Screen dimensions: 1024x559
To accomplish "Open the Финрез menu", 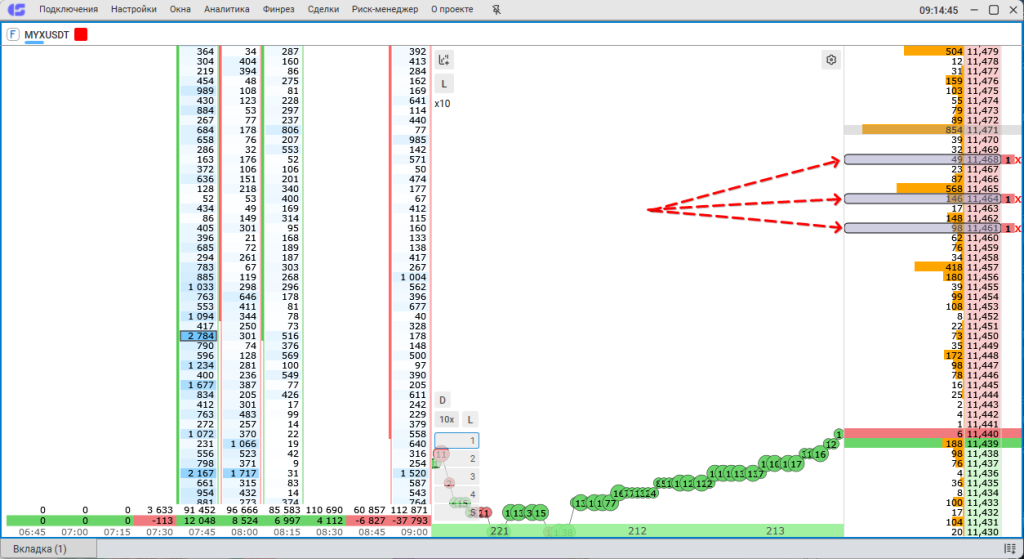I will 278,10.
